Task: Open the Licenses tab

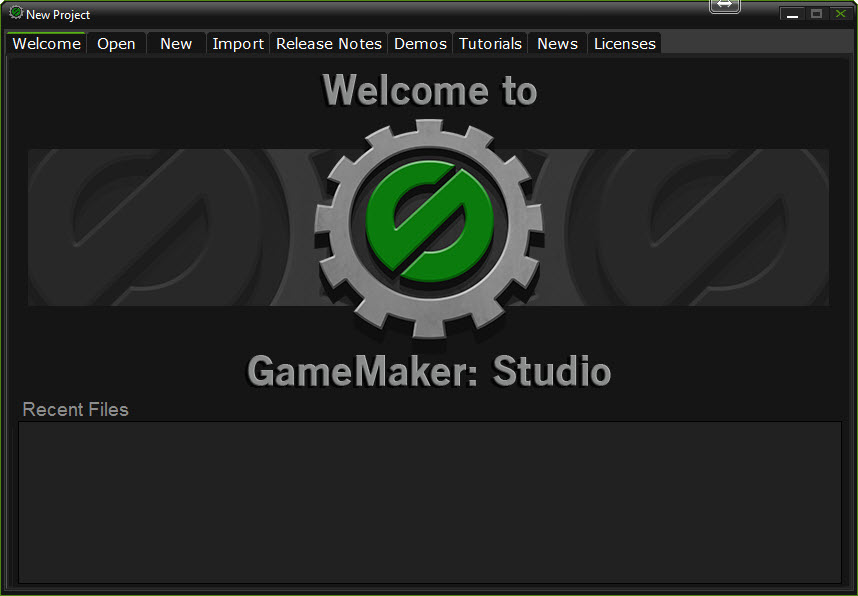Action: (625, 44)
